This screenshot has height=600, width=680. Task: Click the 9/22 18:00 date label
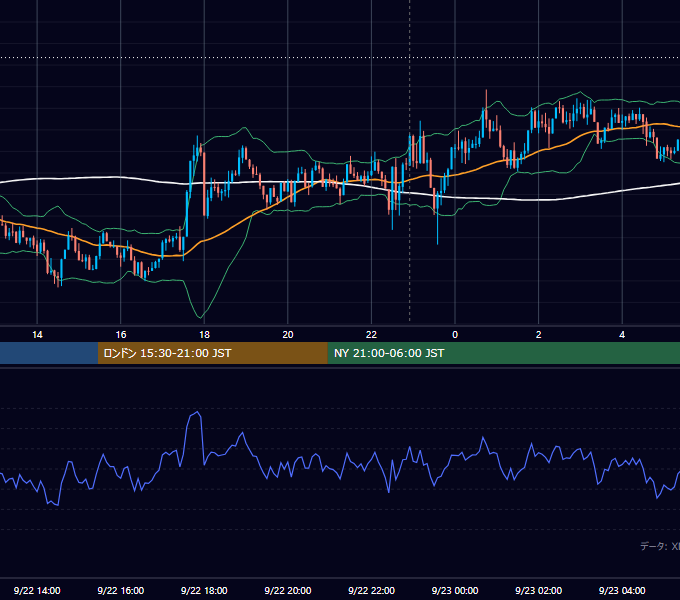pos(204,590)
